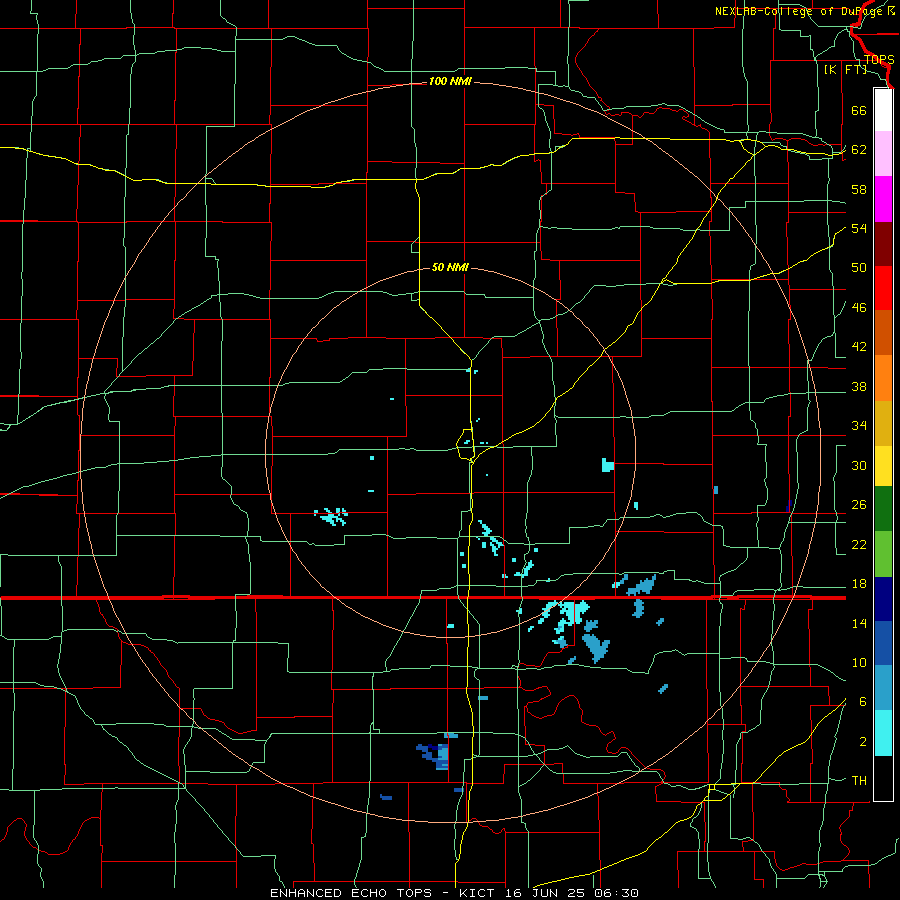Click the 30 scale label
900x900 pixels.
(x=859, y=465)
